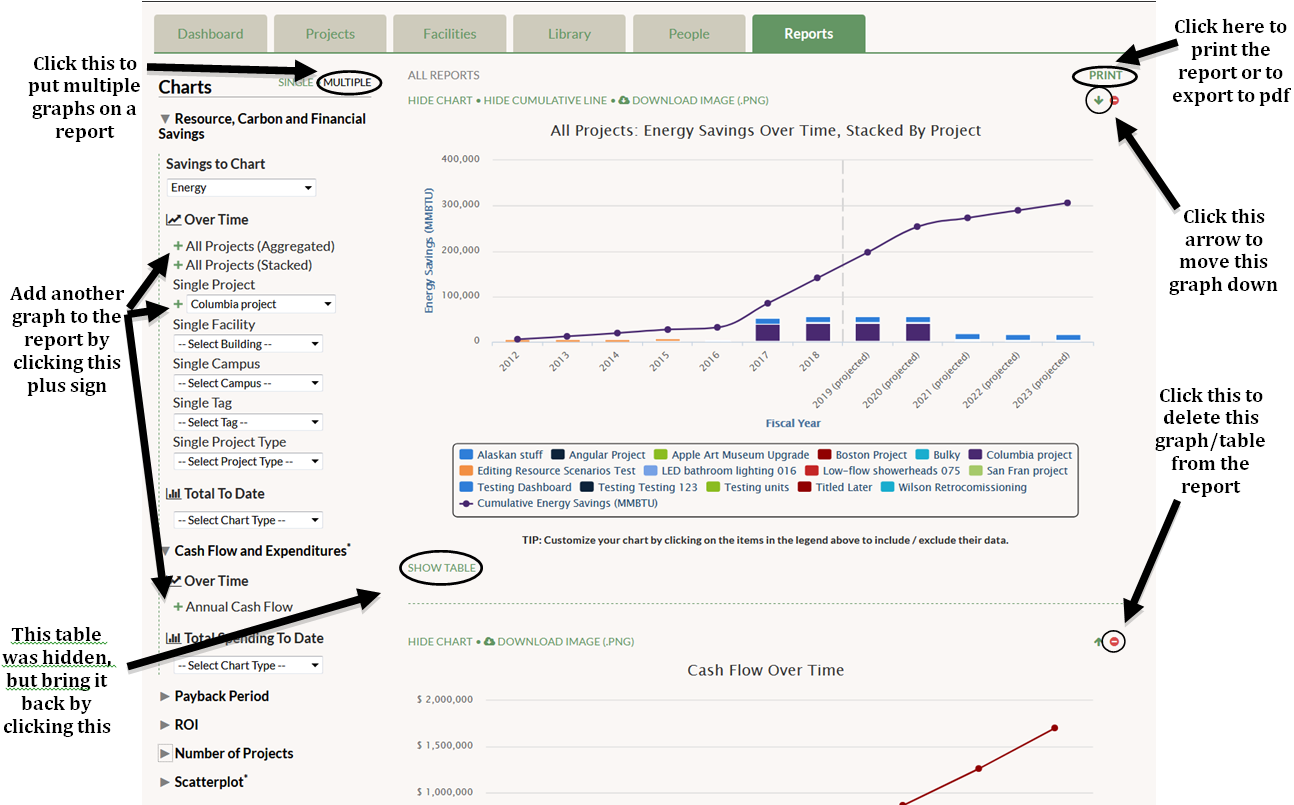
Task: Toggle Testing Testing 123 legend entry
Action: click(x=639, y=488)
